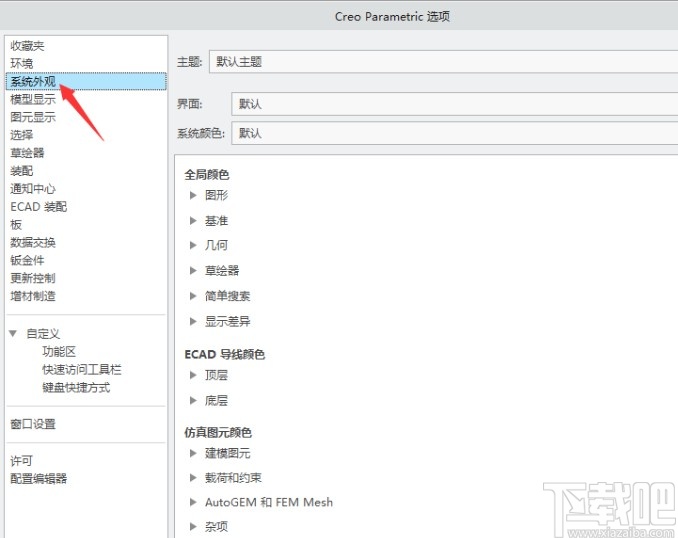Collapse the 自定义 tree node

tap(13, 333)
